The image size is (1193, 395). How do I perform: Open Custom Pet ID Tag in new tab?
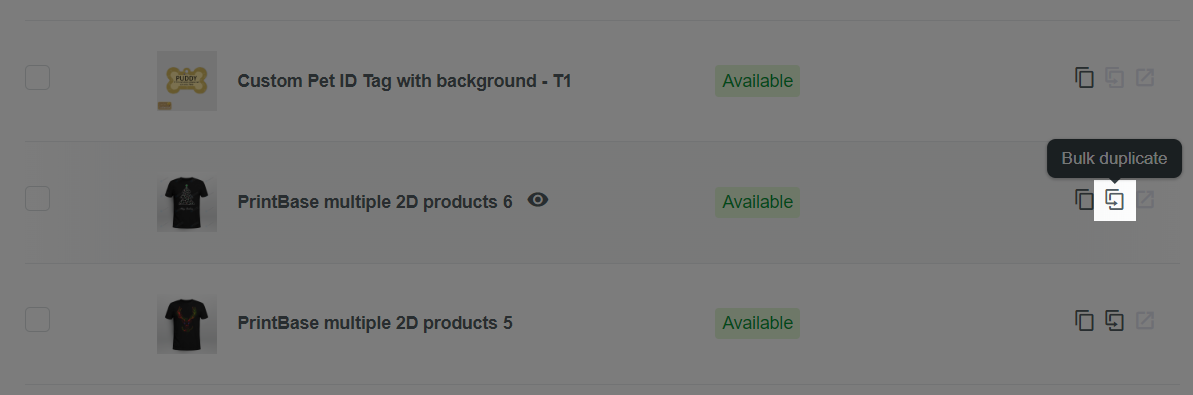1144,78
